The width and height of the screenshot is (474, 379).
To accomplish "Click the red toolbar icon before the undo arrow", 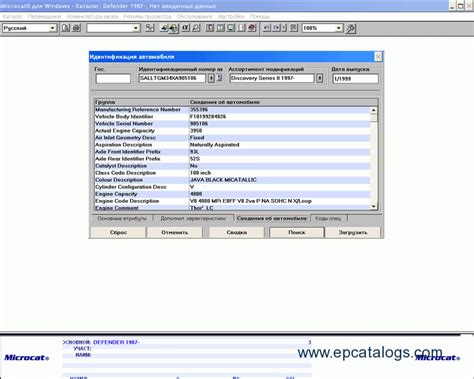I will [x=252, y=28].
